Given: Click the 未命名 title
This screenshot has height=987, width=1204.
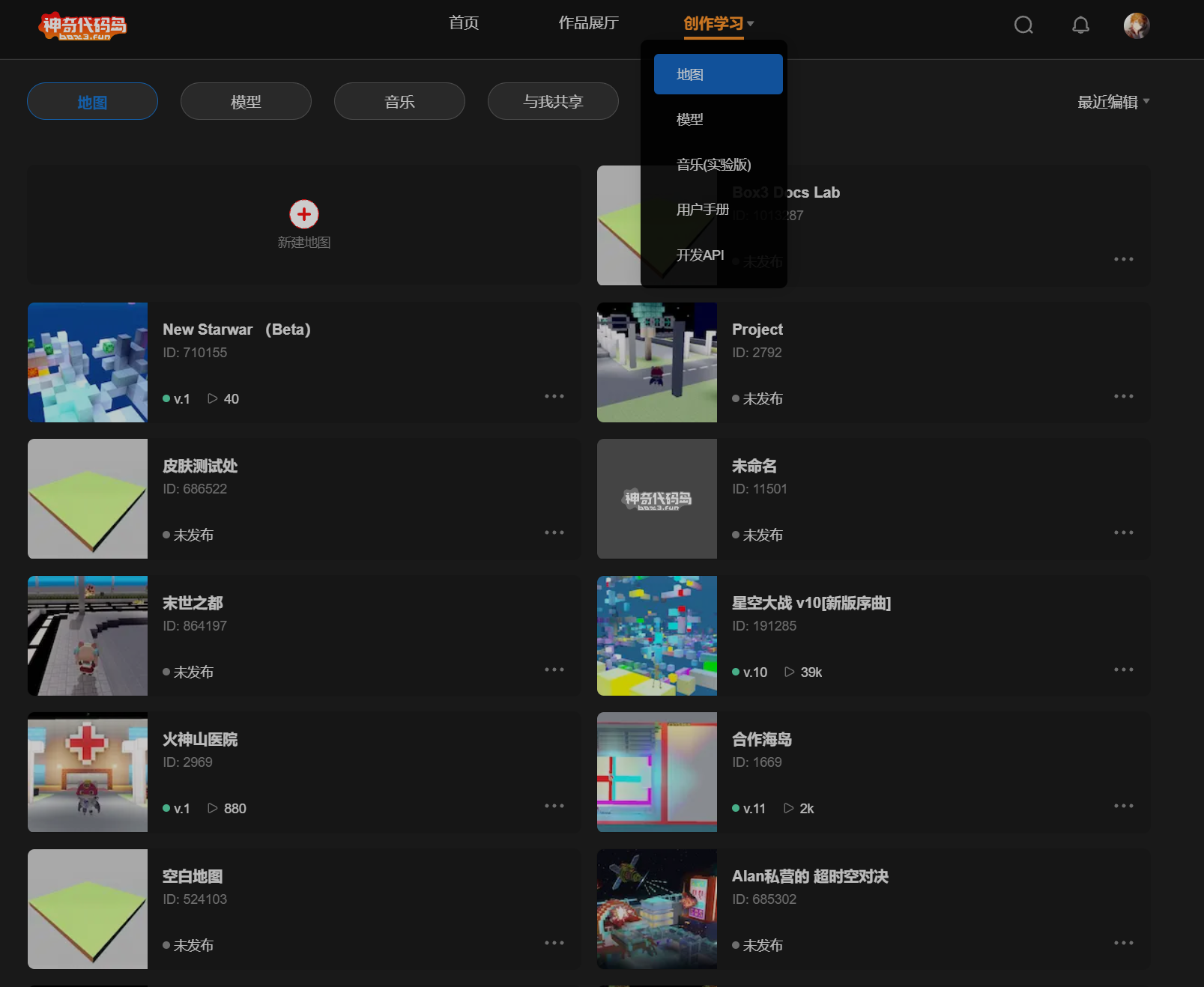Looking at the screenshot, I should (754, 466).
